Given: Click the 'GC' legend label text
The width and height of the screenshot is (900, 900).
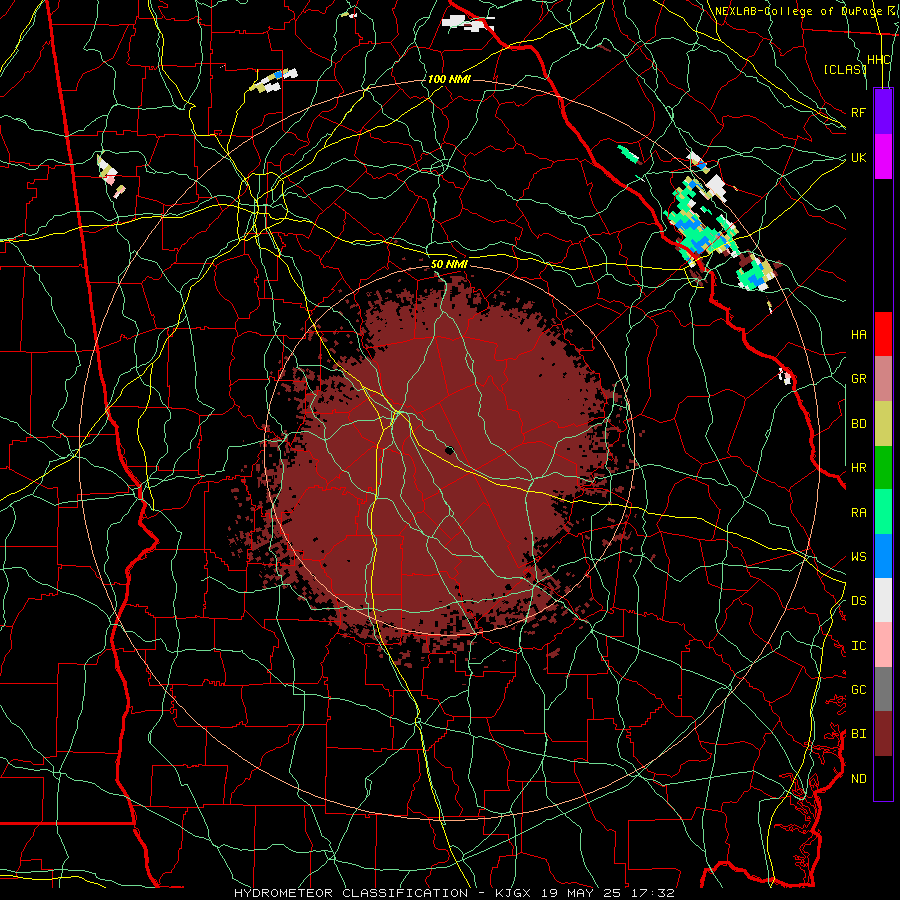Looking at the screenshot, I should coord(859,690).
